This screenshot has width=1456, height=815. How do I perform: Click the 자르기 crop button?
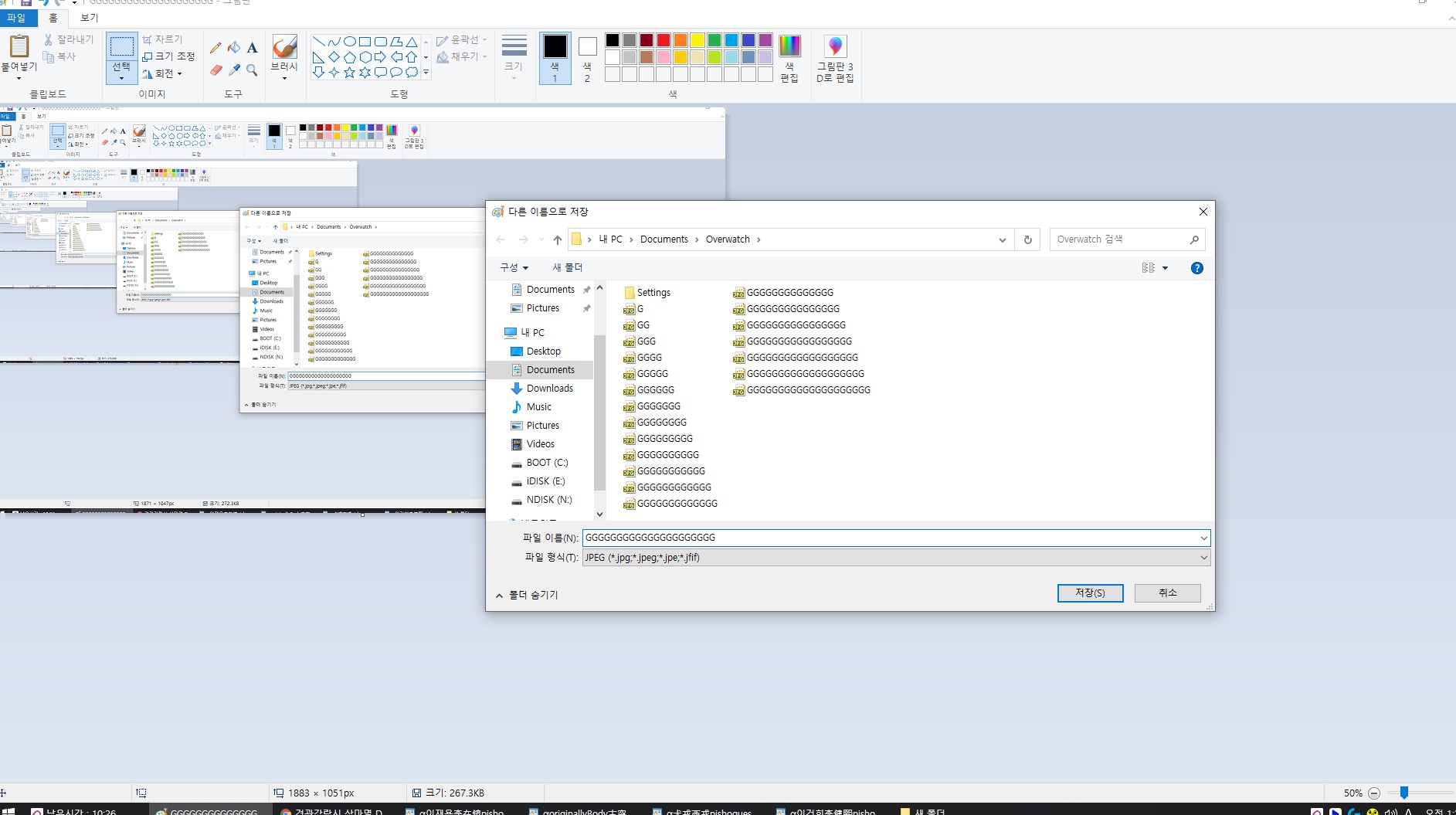(x=162, y=39)
